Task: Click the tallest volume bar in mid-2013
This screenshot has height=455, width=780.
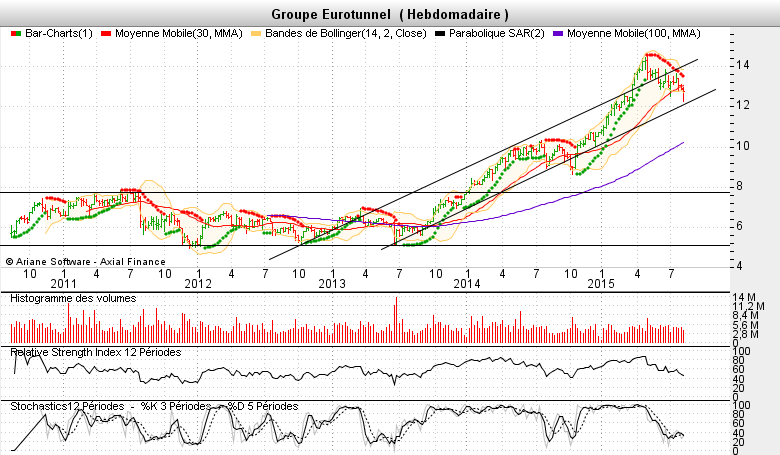Action: (396, 320)
